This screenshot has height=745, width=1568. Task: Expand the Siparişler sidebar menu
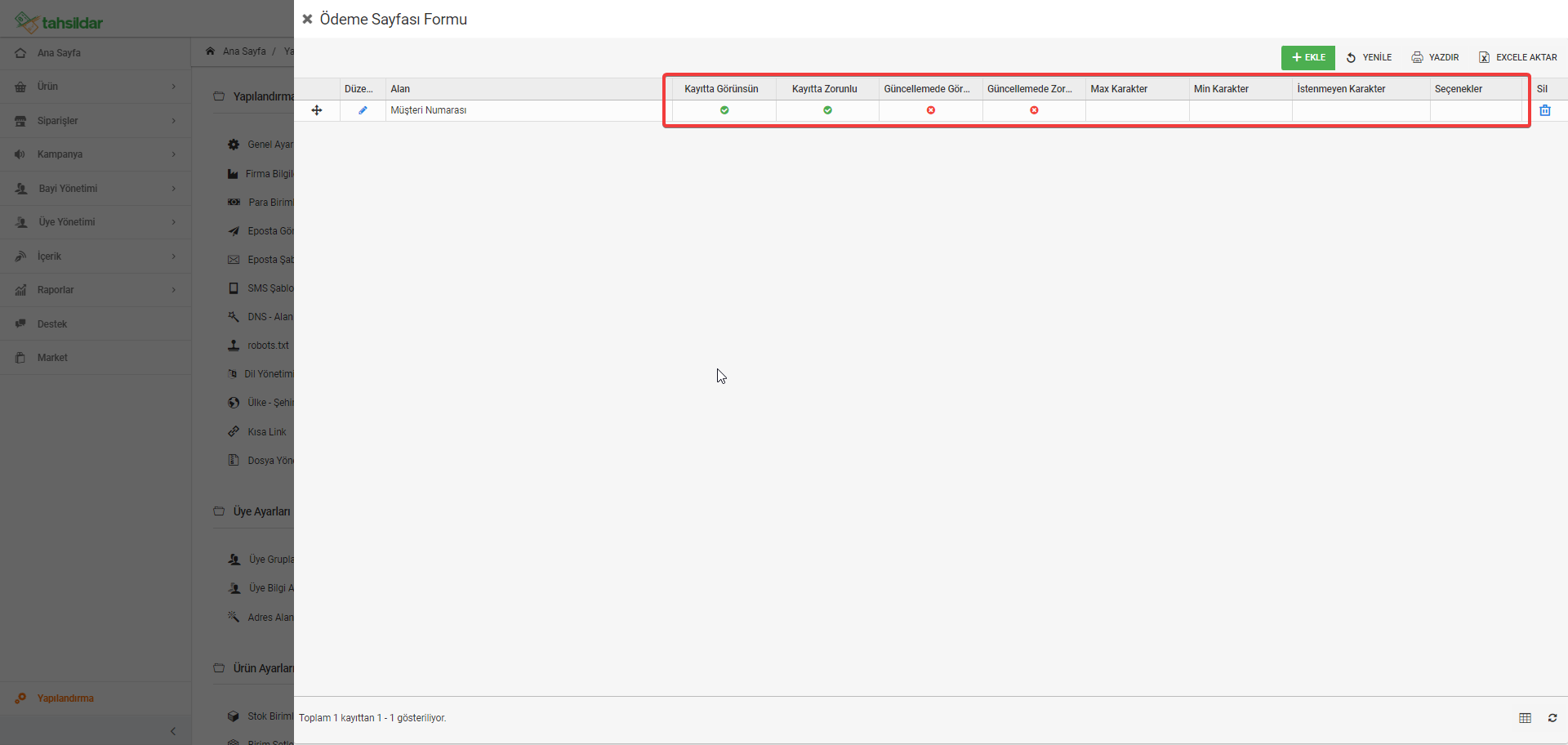96,121
